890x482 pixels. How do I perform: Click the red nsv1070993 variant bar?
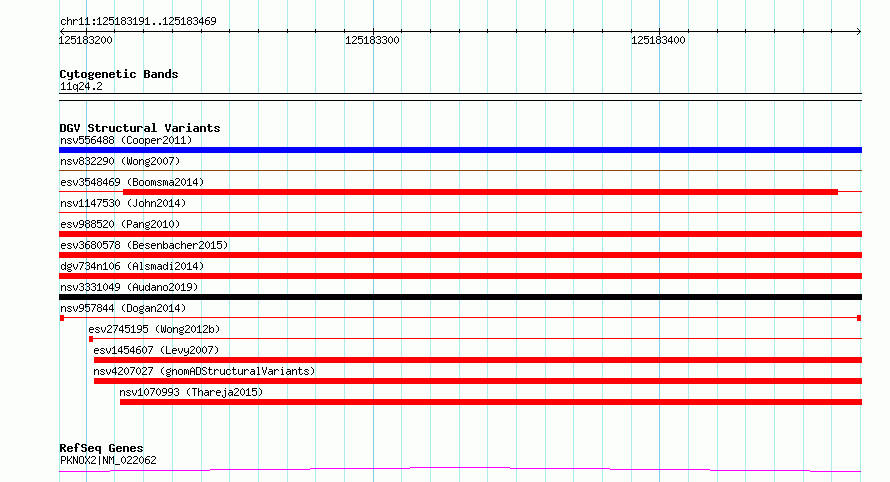click(491, 402)
